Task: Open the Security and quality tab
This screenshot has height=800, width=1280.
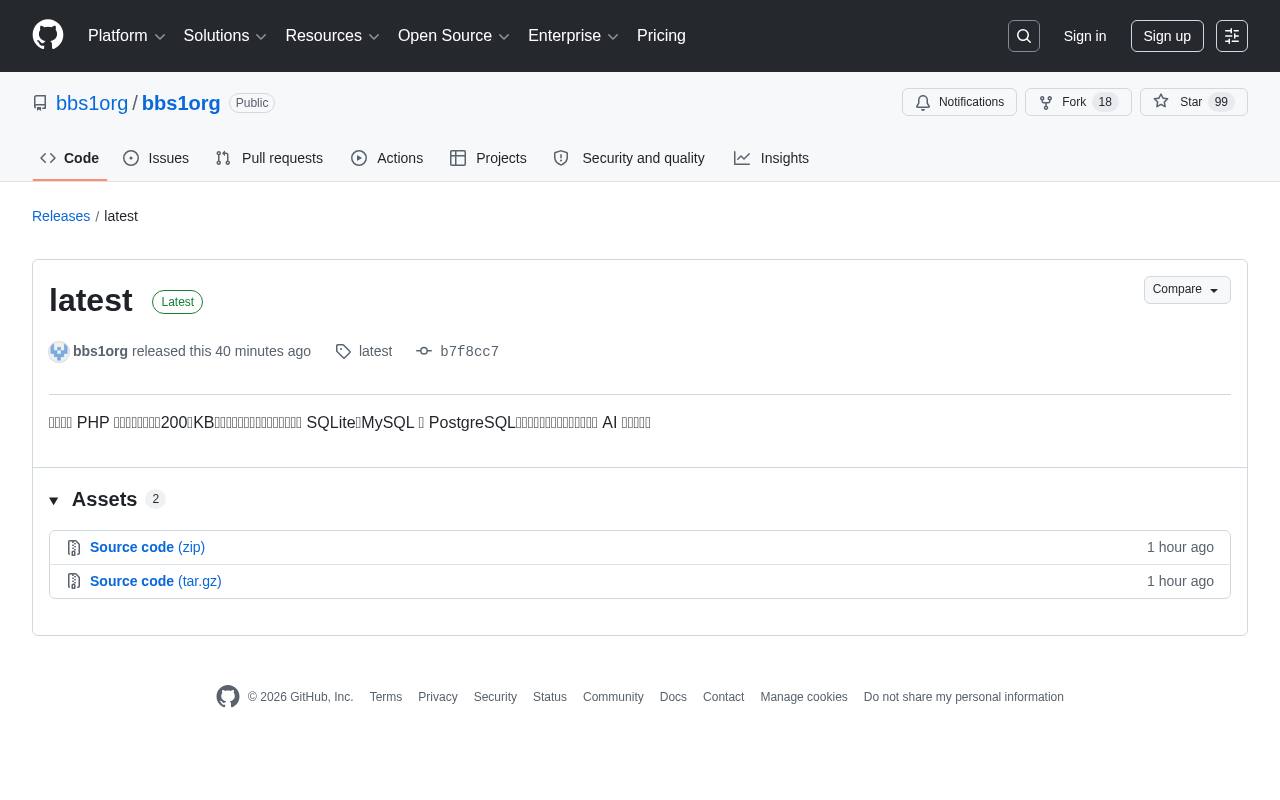Action: (629, 158)
